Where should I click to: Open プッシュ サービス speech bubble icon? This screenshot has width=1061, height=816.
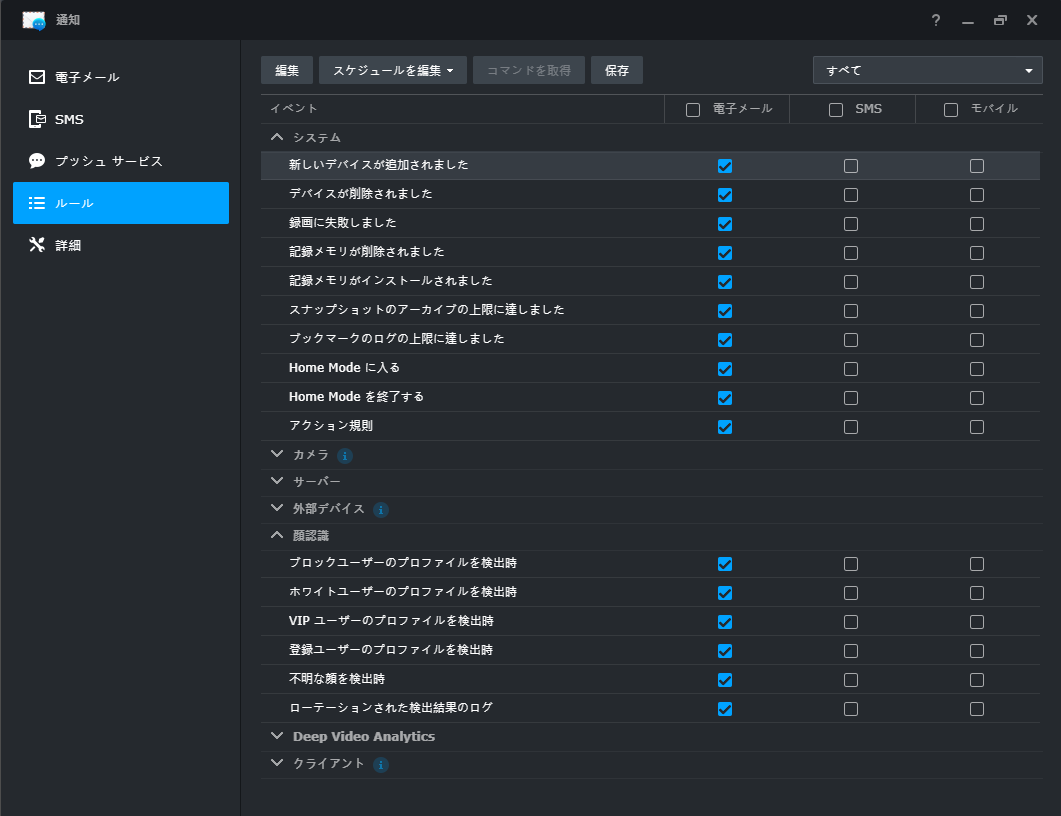click(x=37, y=161)
